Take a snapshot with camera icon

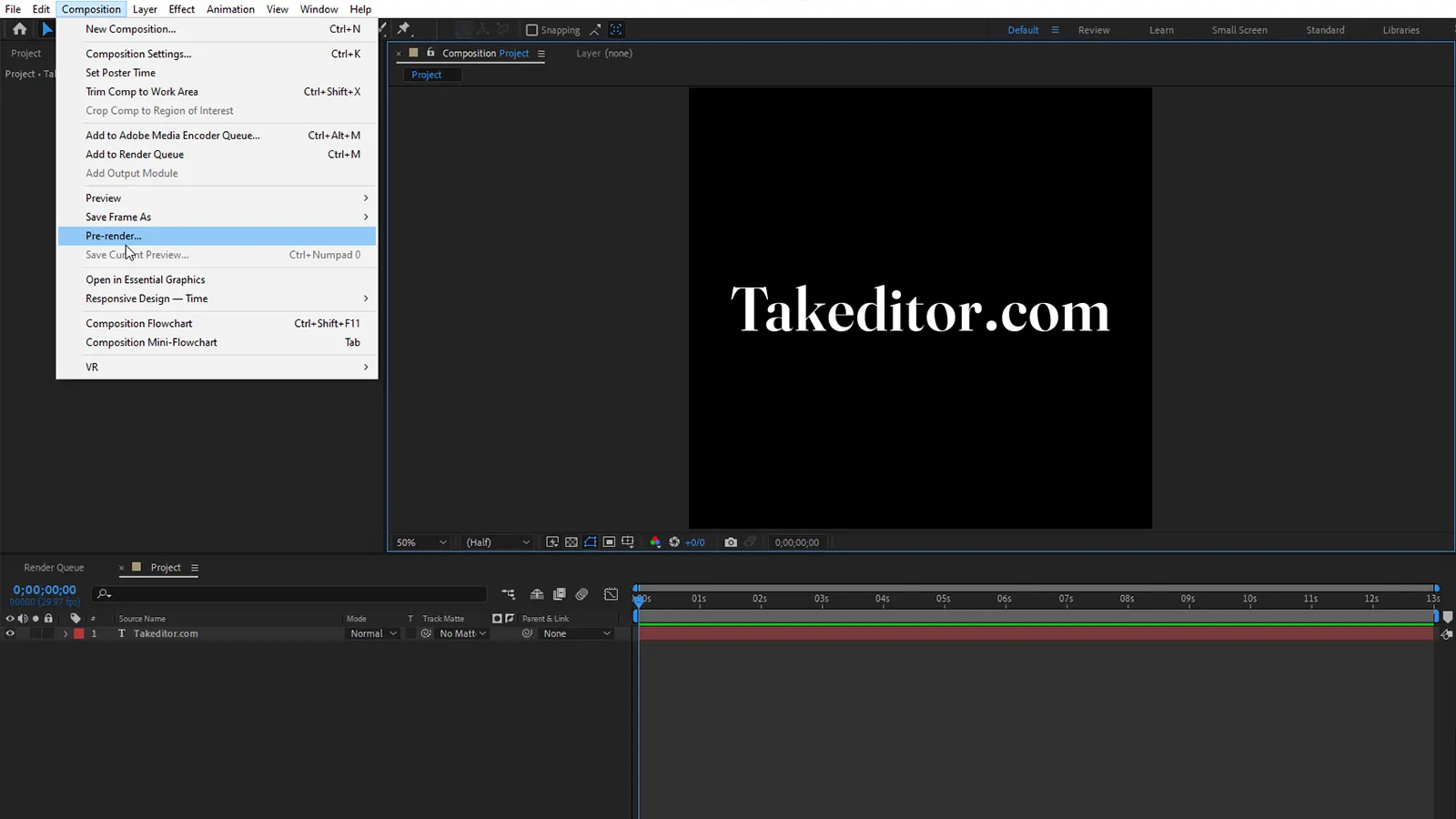point(730,542)
